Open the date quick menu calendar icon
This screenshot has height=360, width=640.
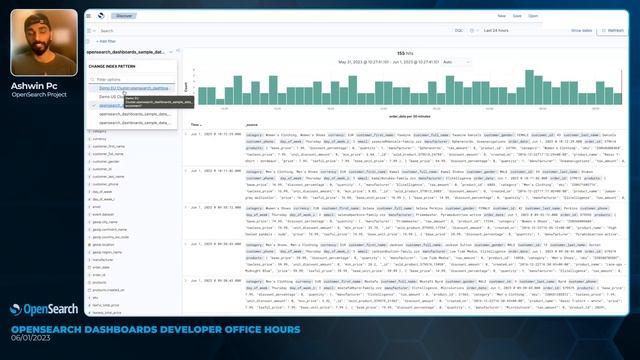473,31
